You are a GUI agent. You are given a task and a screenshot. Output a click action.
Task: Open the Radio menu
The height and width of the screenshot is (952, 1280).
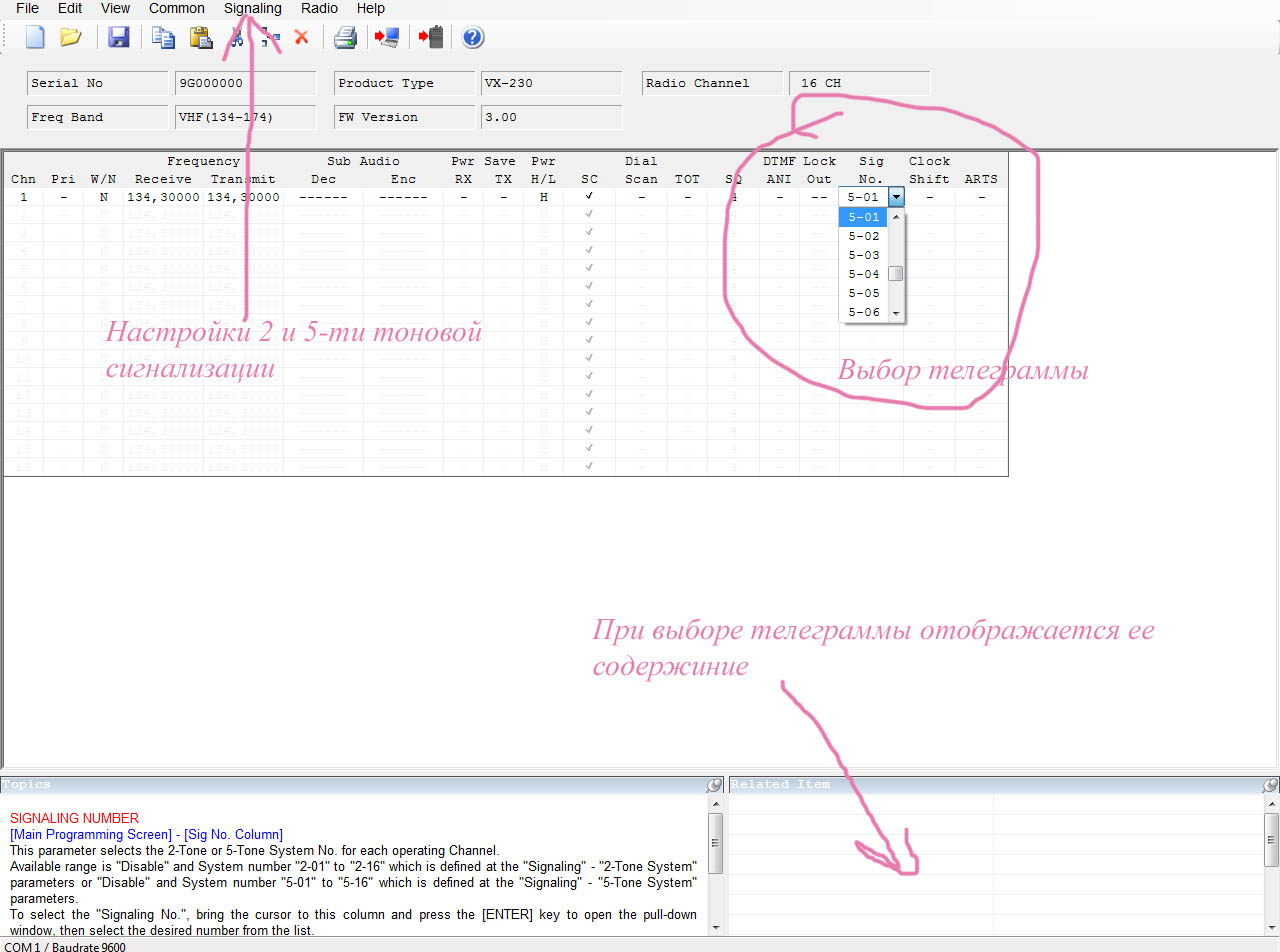click(320, 8)
